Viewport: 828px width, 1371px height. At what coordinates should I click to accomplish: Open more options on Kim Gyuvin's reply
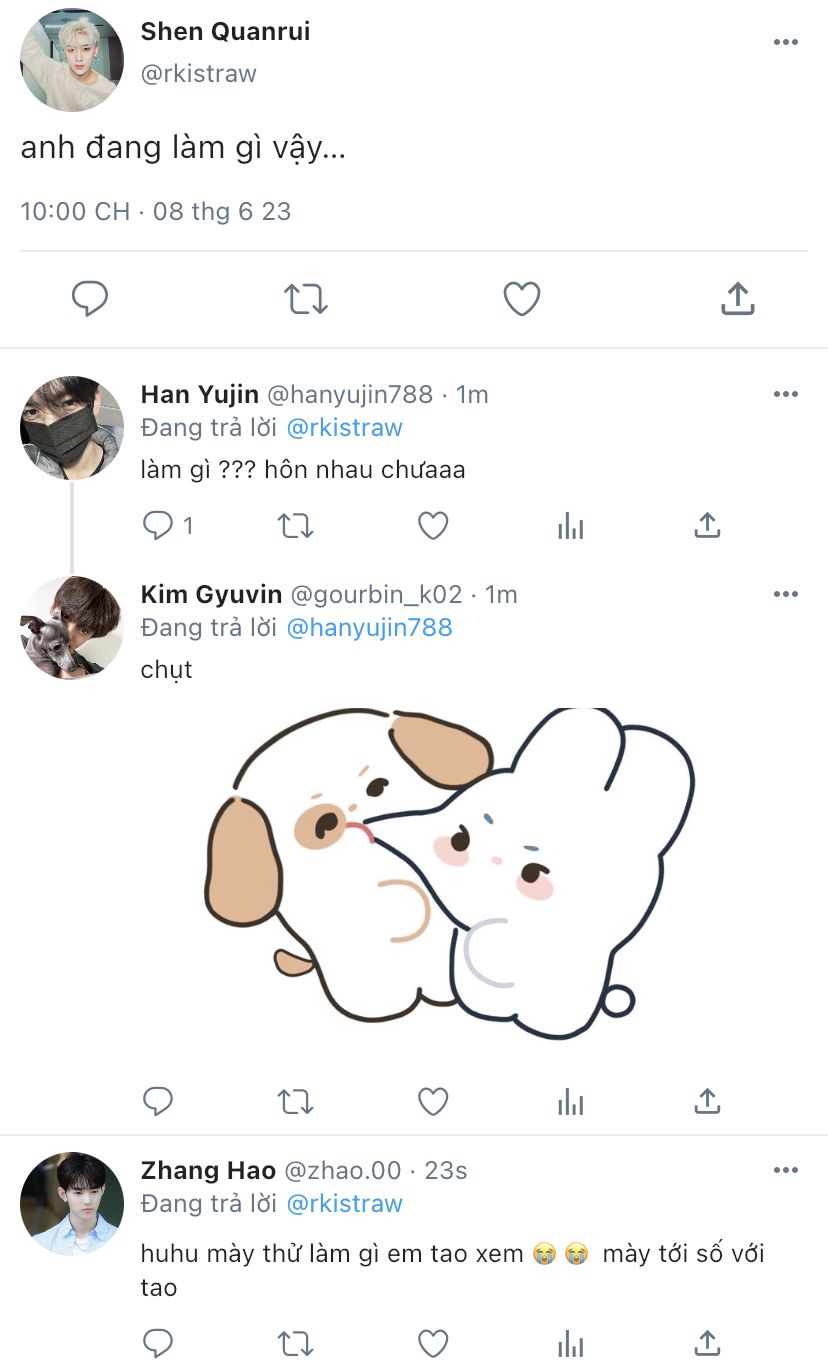point(786,594)
